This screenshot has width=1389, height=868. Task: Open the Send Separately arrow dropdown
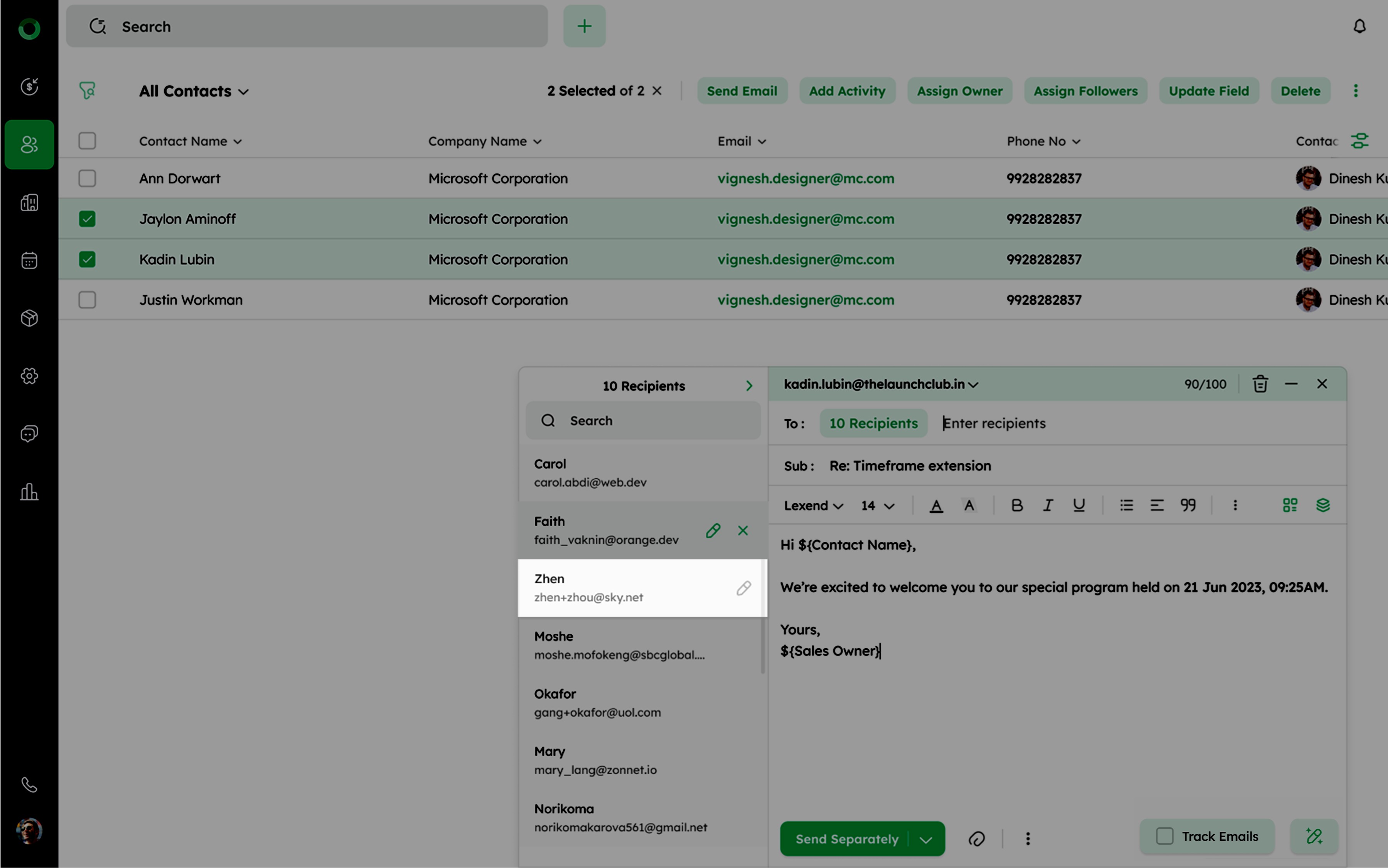click(x=925, y=839)
